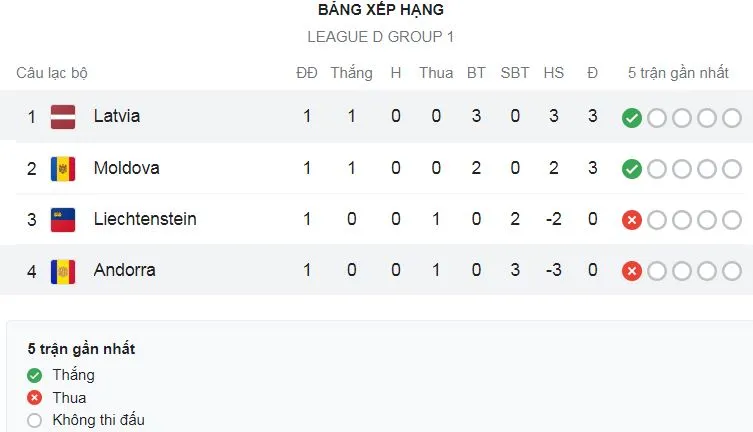This screenshot has width=753, height=432.
Task: Open the Latvia team link
Action: pos(116,116)
